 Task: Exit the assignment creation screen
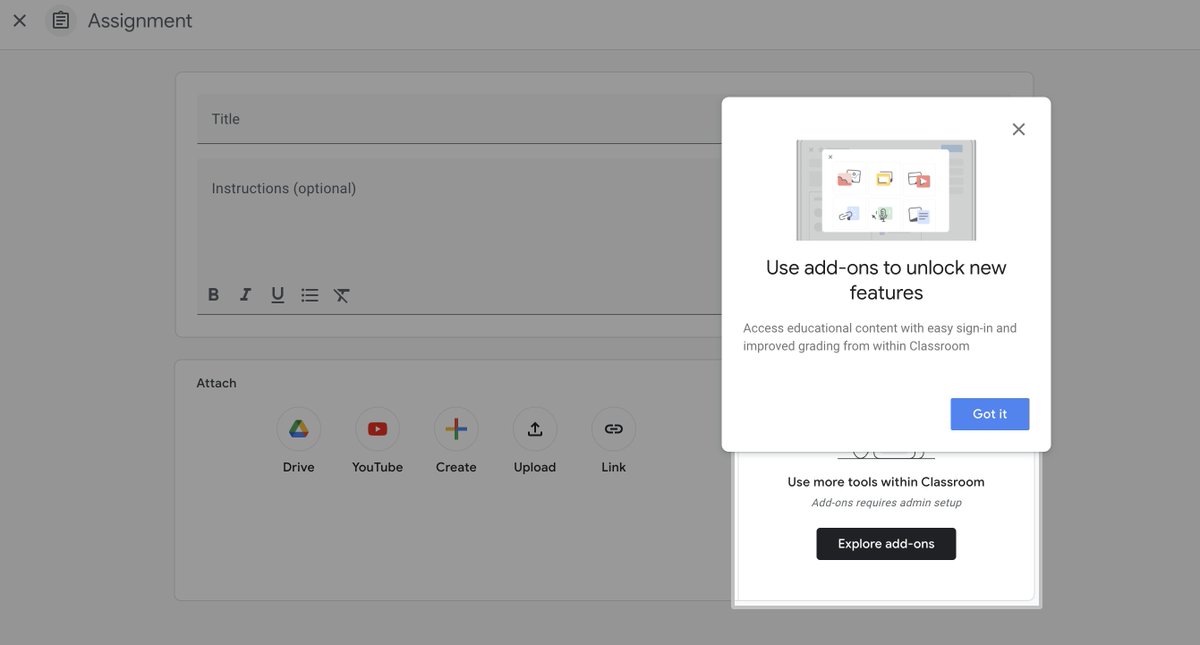point(18,20)
